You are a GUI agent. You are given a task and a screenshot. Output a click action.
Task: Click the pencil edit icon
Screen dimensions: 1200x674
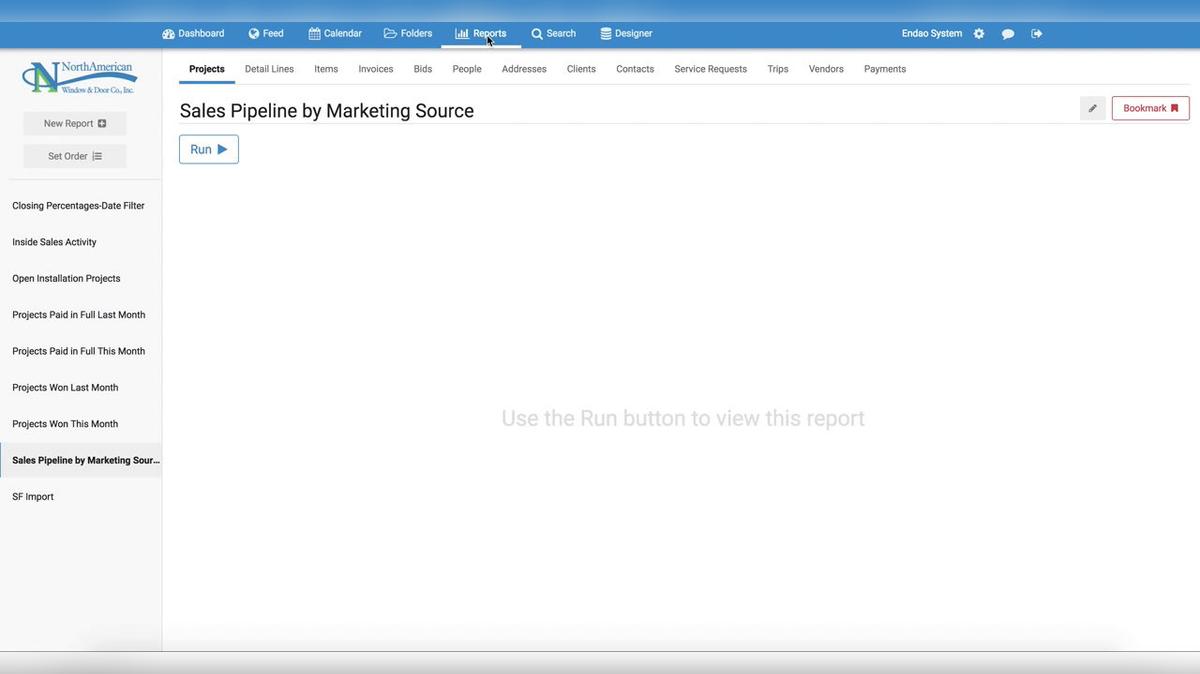click(1093, 108)
